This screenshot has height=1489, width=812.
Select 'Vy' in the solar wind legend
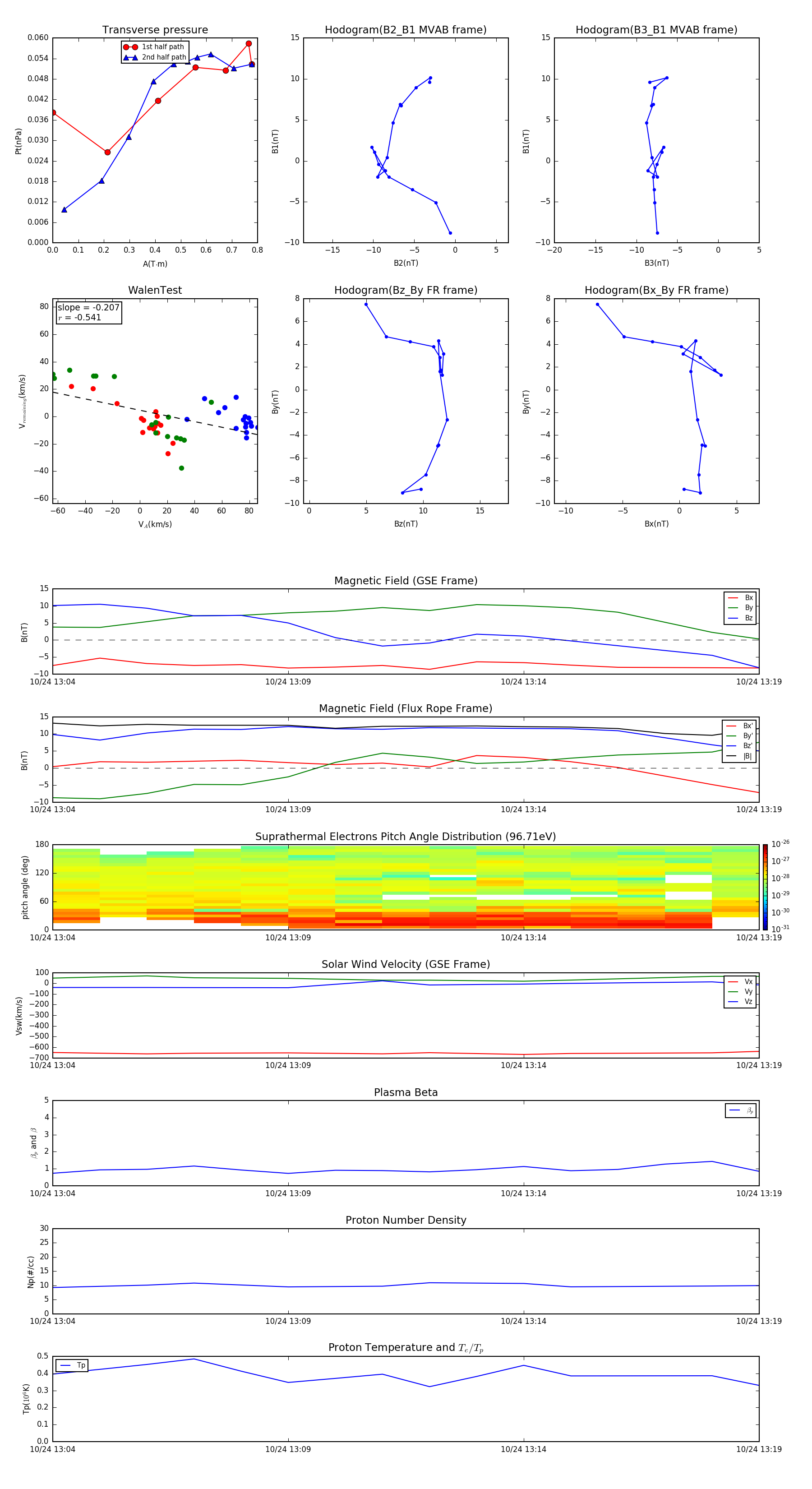(740, 991)
